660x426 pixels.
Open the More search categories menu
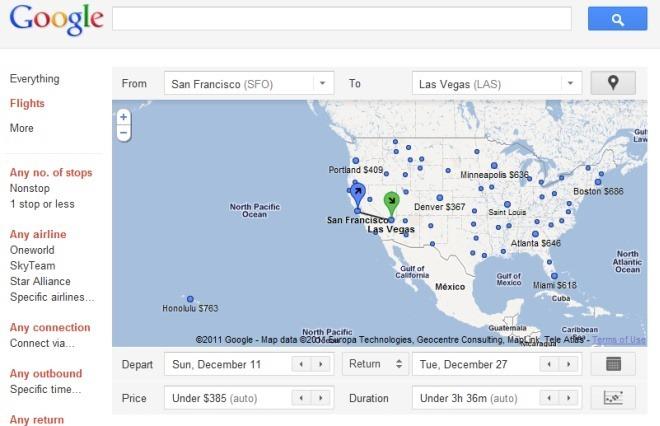21,128
